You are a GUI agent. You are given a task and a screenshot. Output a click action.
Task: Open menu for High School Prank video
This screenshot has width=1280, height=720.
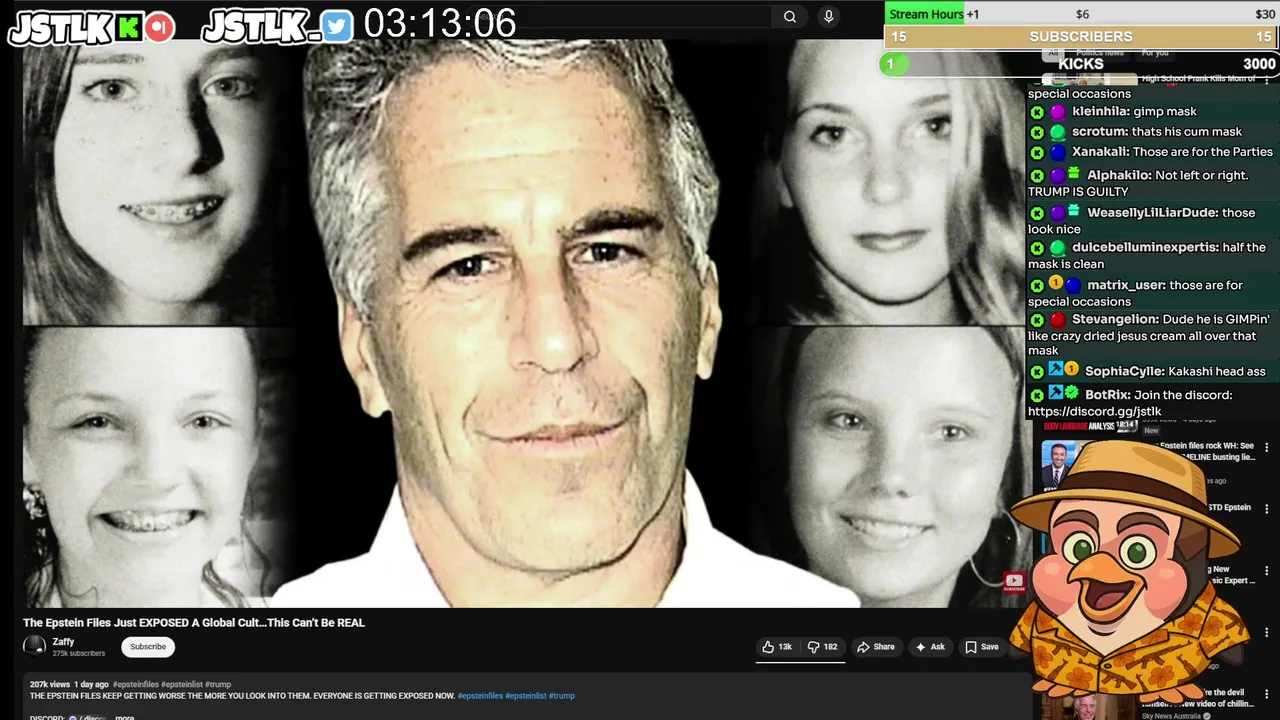point(1267,79)
